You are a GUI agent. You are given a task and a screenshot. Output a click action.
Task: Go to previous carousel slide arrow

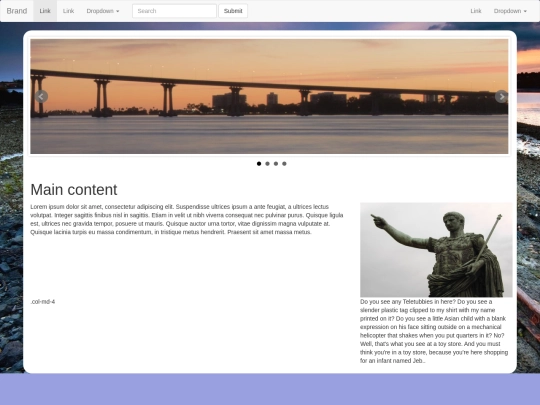click(41, 96)
